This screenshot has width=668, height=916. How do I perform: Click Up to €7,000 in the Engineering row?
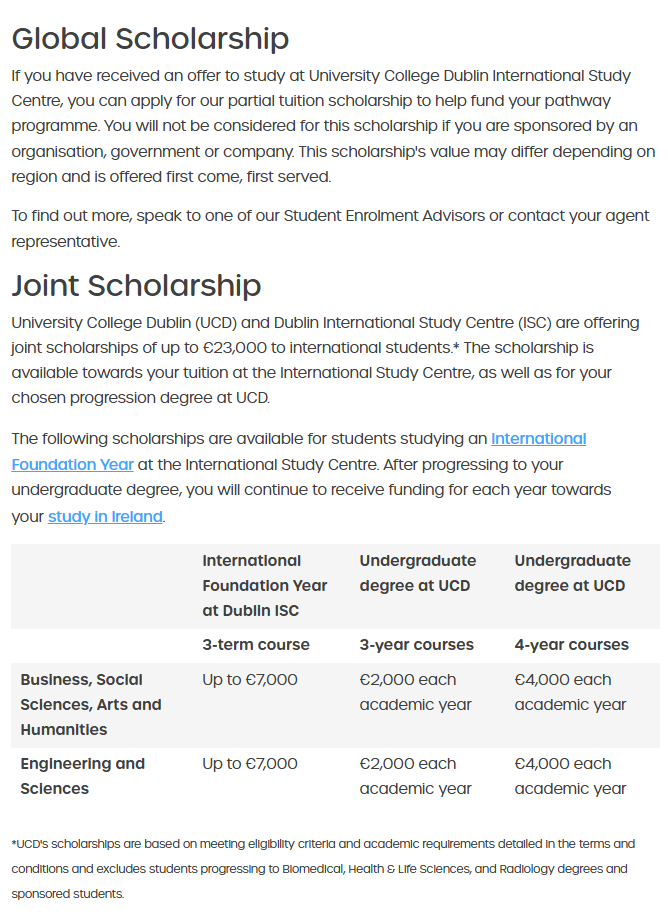click(250, 764)
